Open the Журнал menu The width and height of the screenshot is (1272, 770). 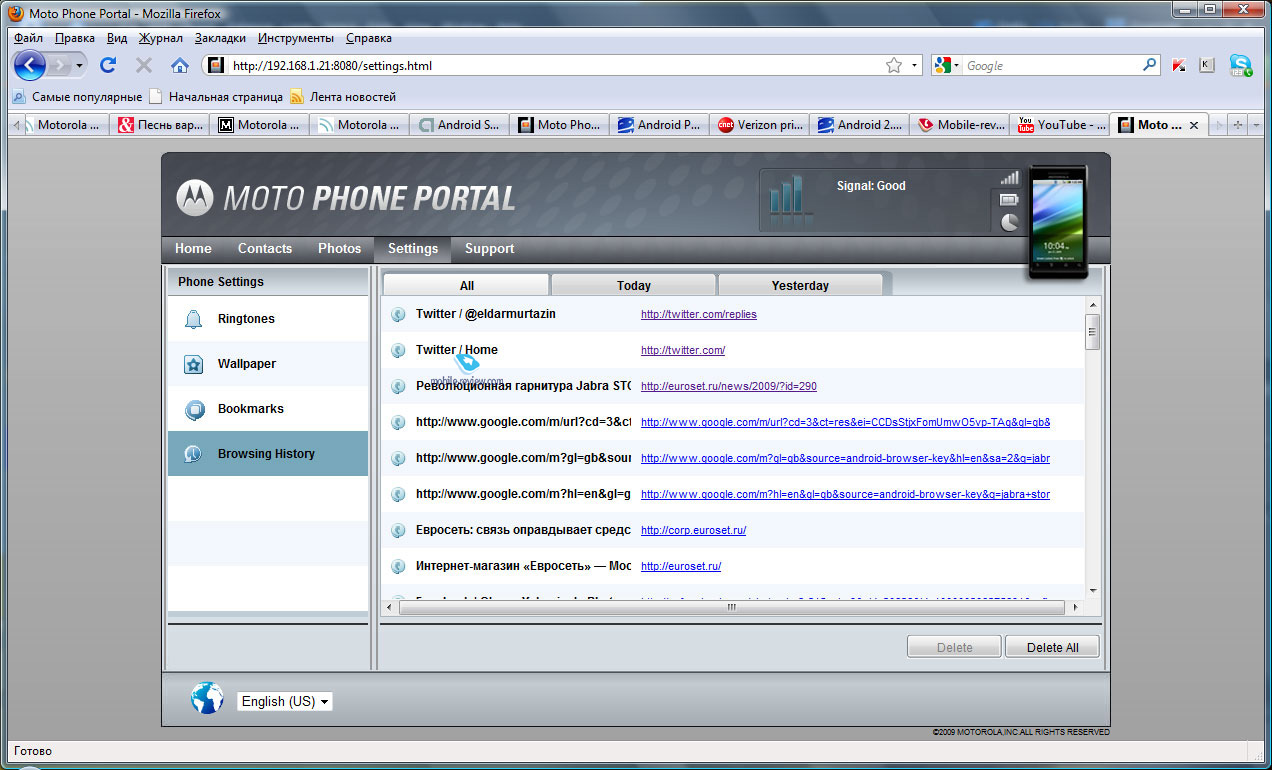click(x=160, y=38)
